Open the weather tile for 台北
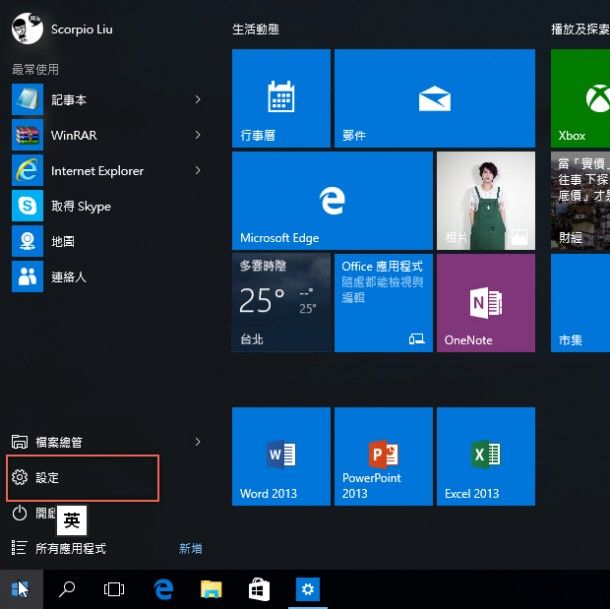Screen dimensions: 610x609 pos(281,302)
